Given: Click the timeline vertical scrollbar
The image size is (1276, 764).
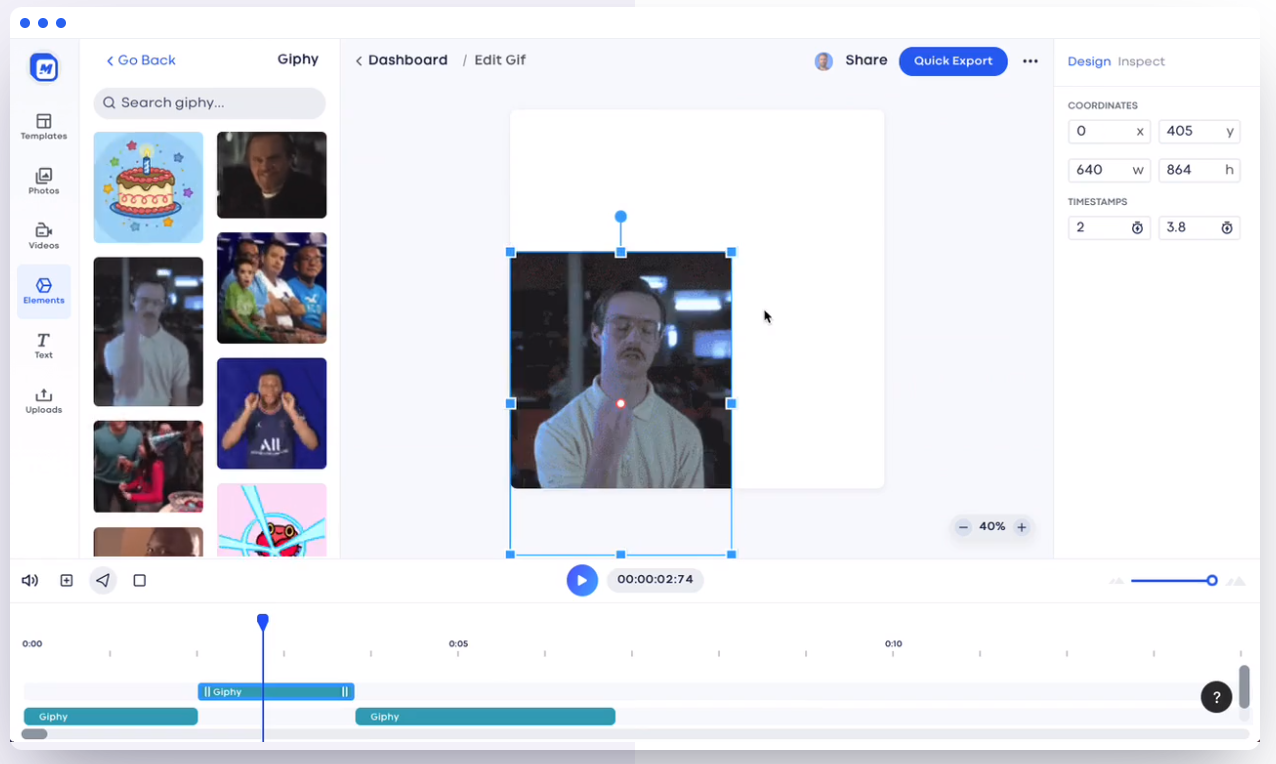Looking at the screenshot, I should click(1244, 687).
